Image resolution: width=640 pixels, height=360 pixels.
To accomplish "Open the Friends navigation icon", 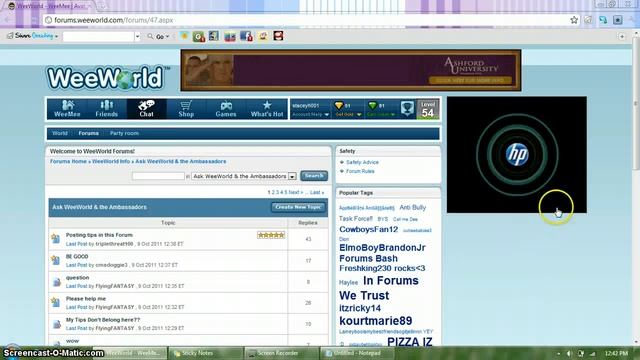I will (107, 105).
